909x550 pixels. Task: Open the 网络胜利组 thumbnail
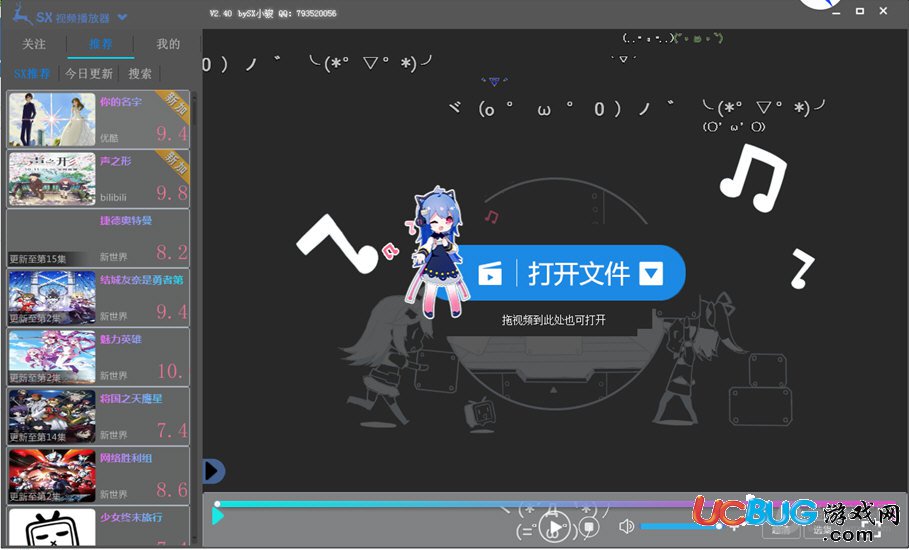tap(52, 475)
